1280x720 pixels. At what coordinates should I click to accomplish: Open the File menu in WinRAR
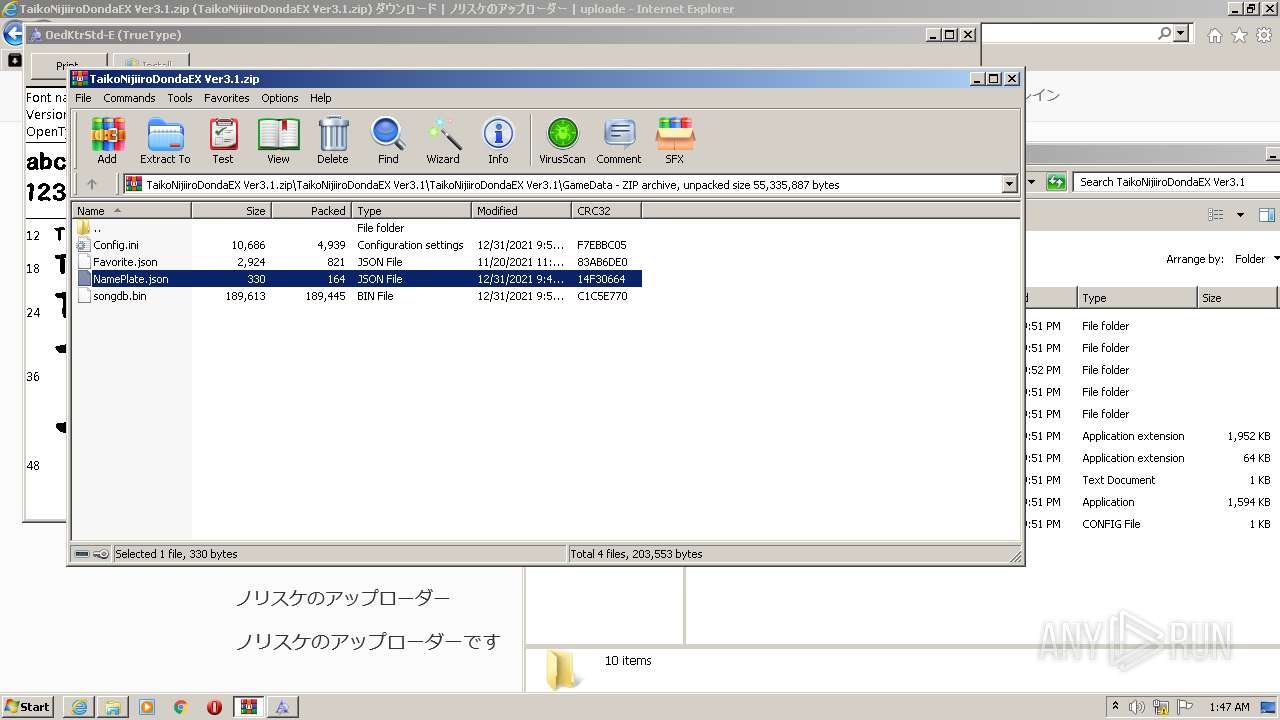pos(83,98)
